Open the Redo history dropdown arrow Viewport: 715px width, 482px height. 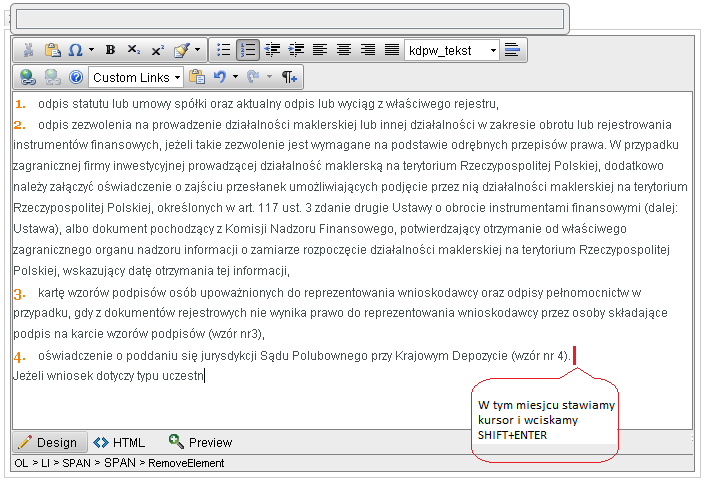[269, 77]
